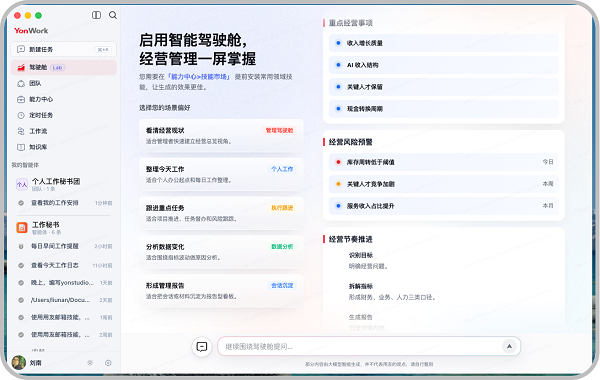Choose the 形成管理报告 scene card

click(221, 290)
